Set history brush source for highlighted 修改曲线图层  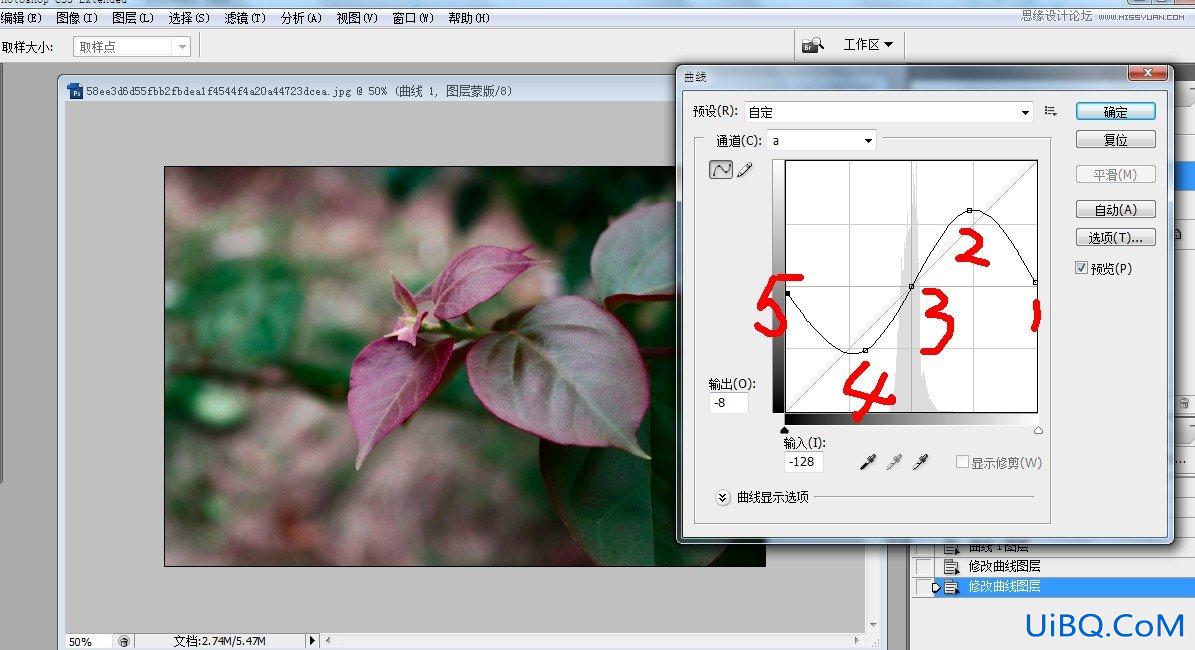(x=924, y=587)
